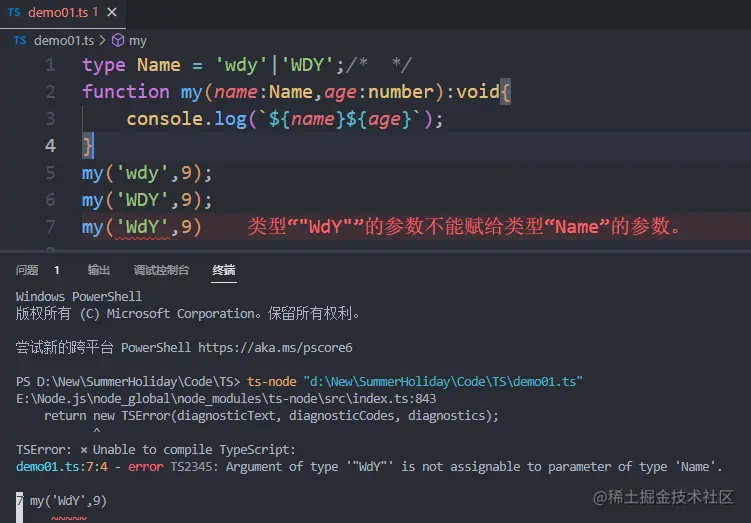Click the TS icon in the breadcrumb
Image resolution: width=751 pixels, height=523 pixels.
[x=20, y=40]
